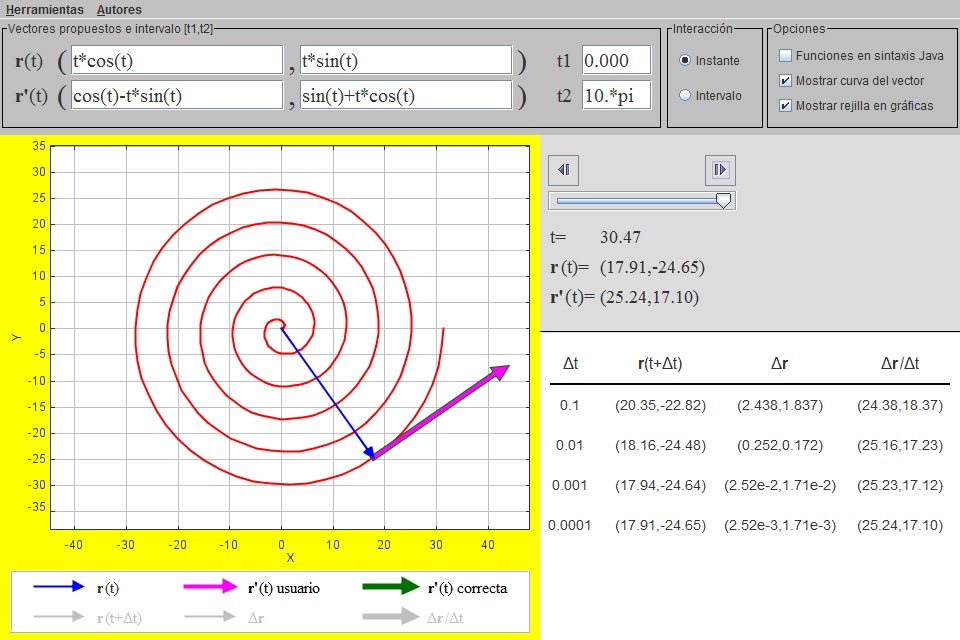Click the t1 field containing 0.000
960x640 pixels.
(x=616, y=61)
